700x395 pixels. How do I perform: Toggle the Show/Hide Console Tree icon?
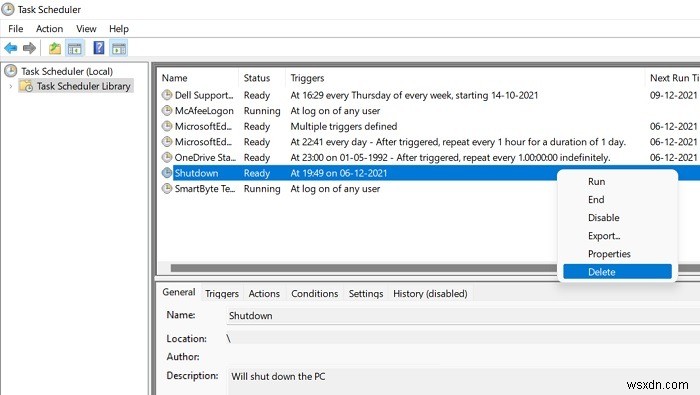click(75, 48)
